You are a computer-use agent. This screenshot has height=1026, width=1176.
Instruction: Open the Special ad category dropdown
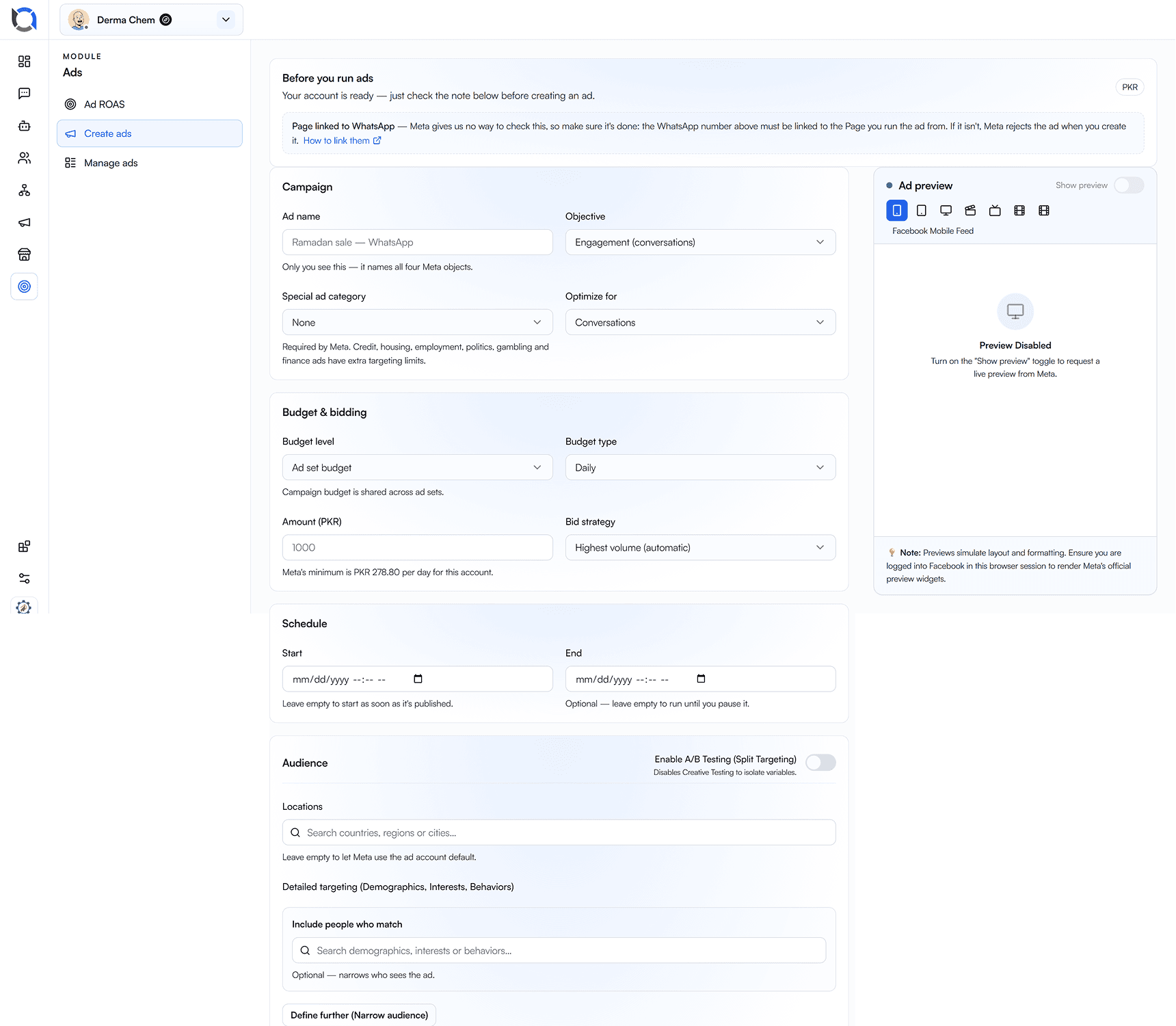pyautogui.click(x=417, y=322)
